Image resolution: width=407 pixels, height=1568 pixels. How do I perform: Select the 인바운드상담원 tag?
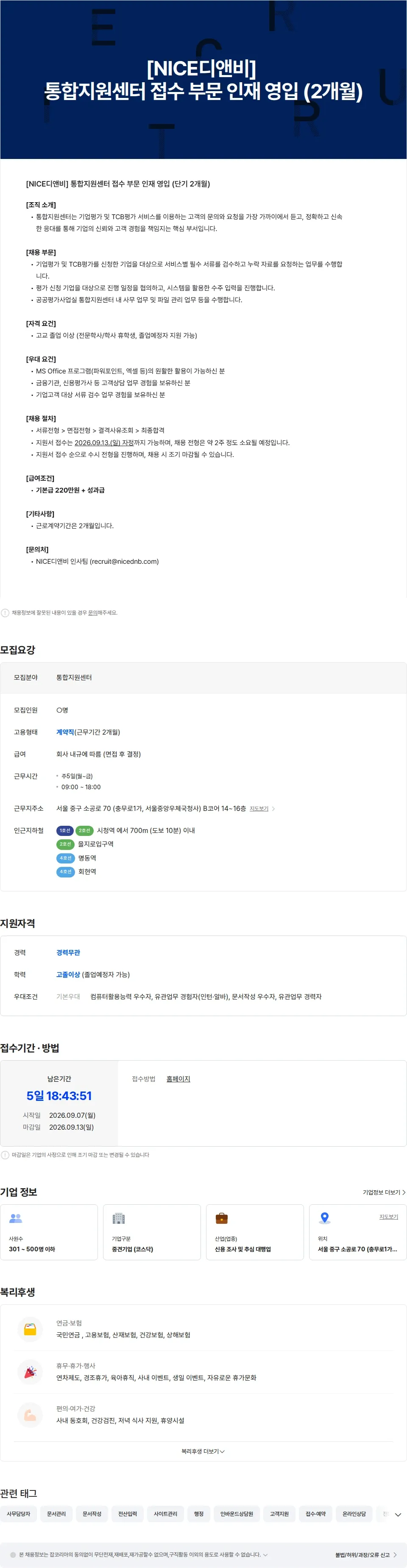point(237,1514)
